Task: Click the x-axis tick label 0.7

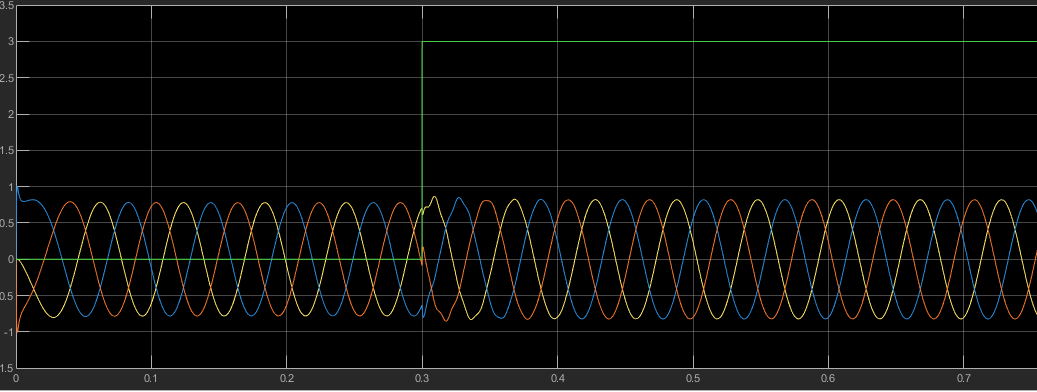Action: click(964, 379)
